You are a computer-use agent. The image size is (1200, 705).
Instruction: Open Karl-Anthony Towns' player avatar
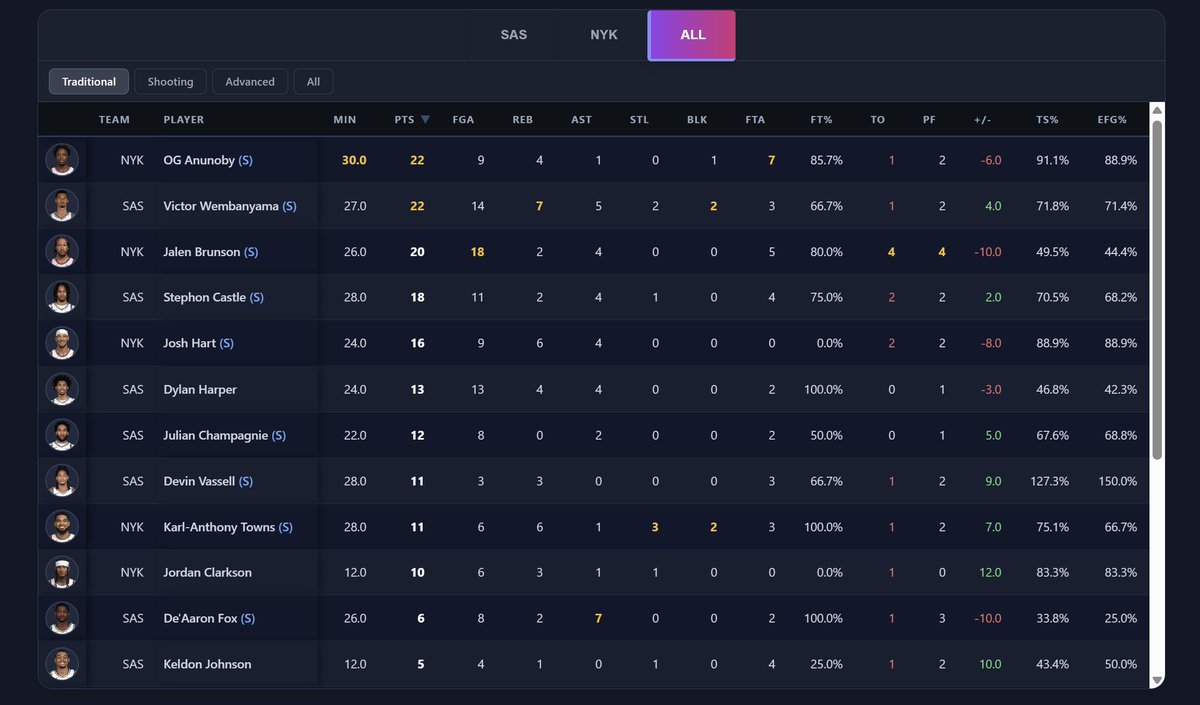[x=62, y=527]
